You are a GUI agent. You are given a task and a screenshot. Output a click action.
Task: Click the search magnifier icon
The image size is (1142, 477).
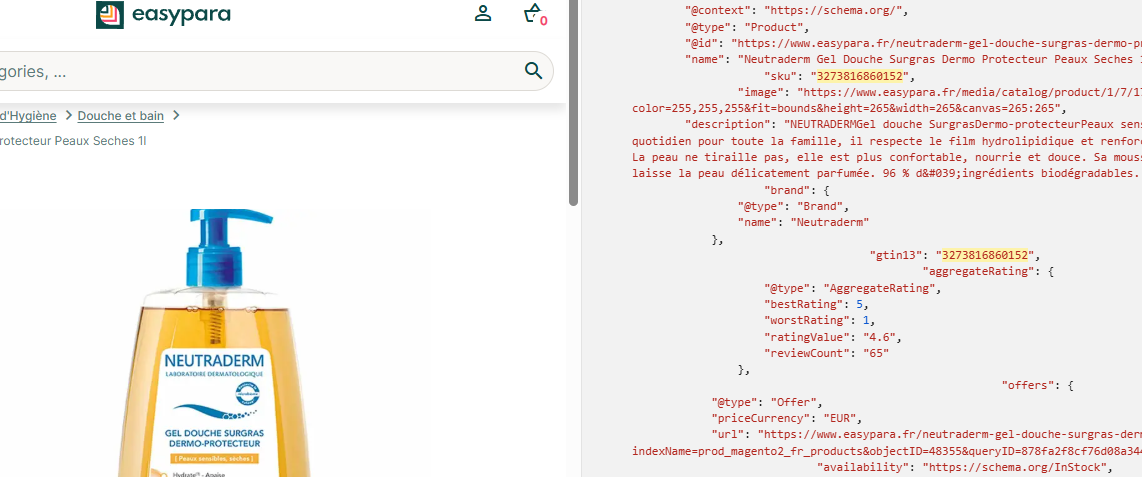[533, 71]
